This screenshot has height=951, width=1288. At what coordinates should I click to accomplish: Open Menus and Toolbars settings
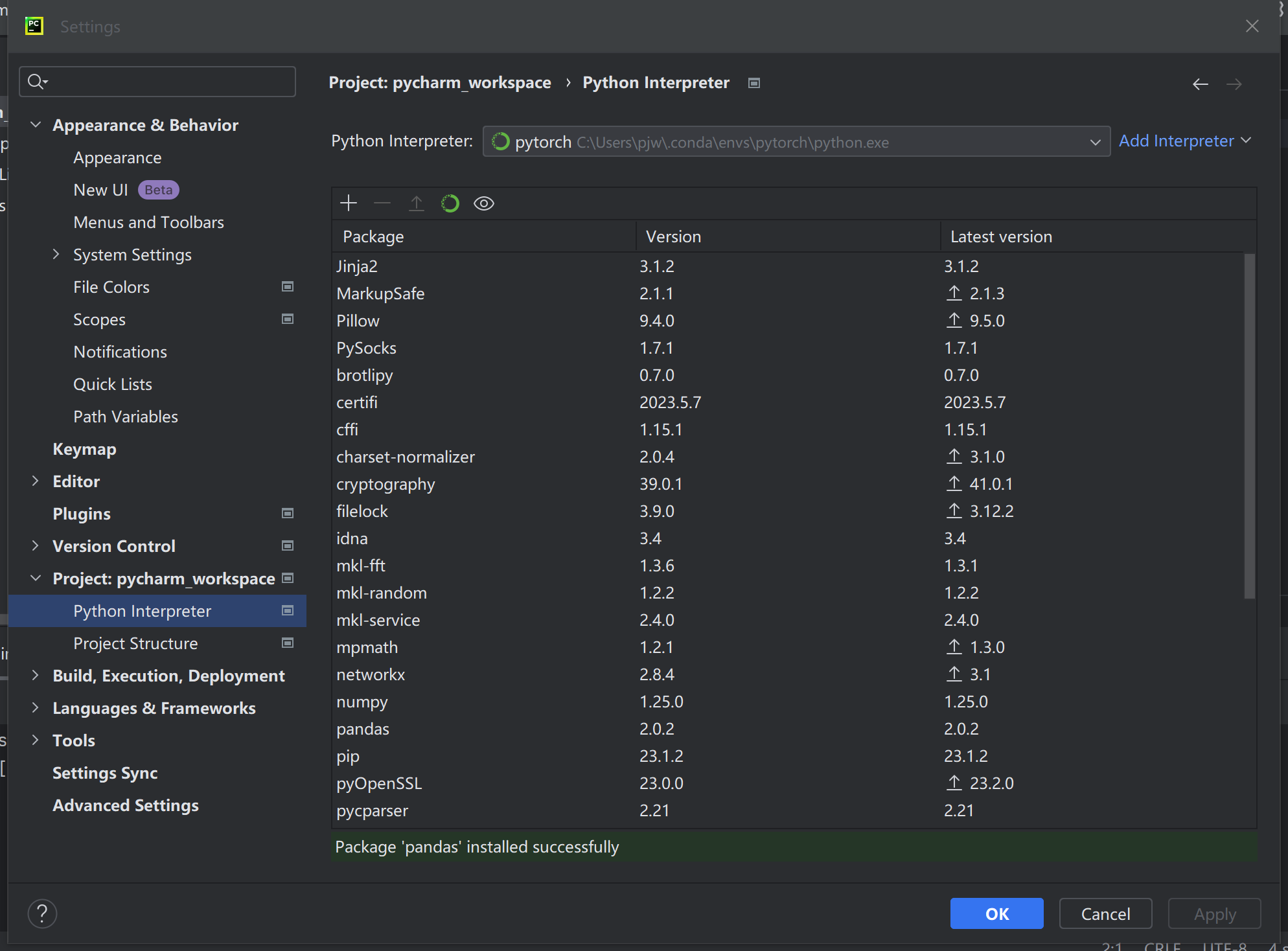[x=148, y=222]
